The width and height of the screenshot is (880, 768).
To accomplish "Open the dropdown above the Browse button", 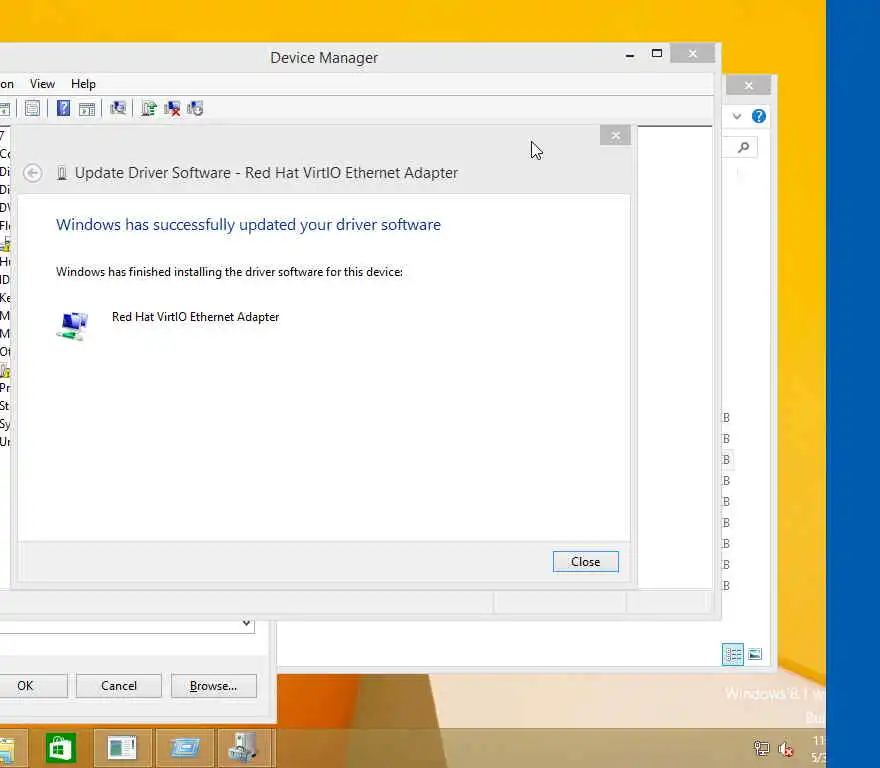I will tap(246, 623).
